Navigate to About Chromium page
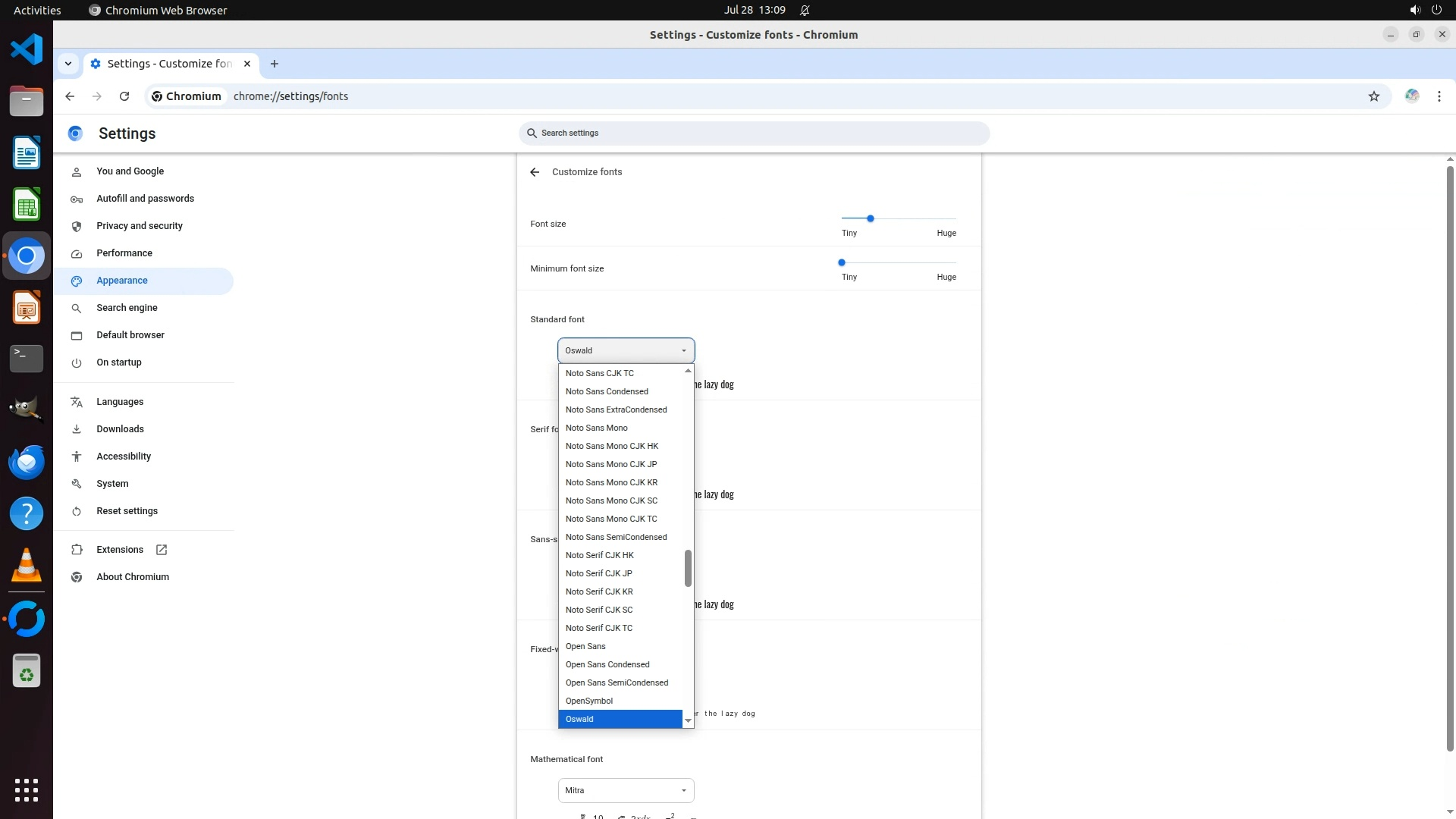This screenshot has width=1456, height=819. pos(133,577)
